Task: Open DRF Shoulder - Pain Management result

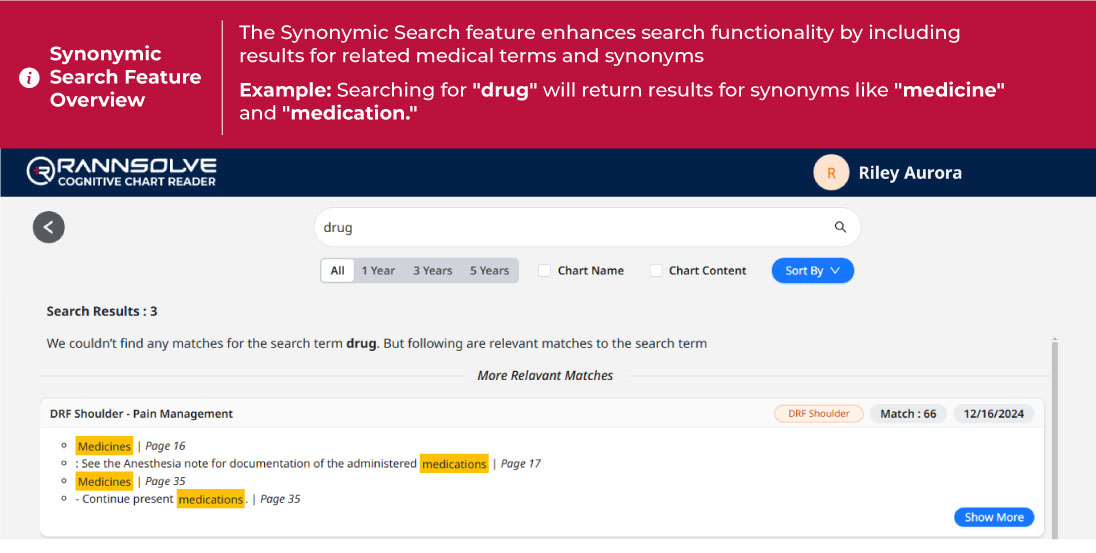Action: (x=141, y=414)
